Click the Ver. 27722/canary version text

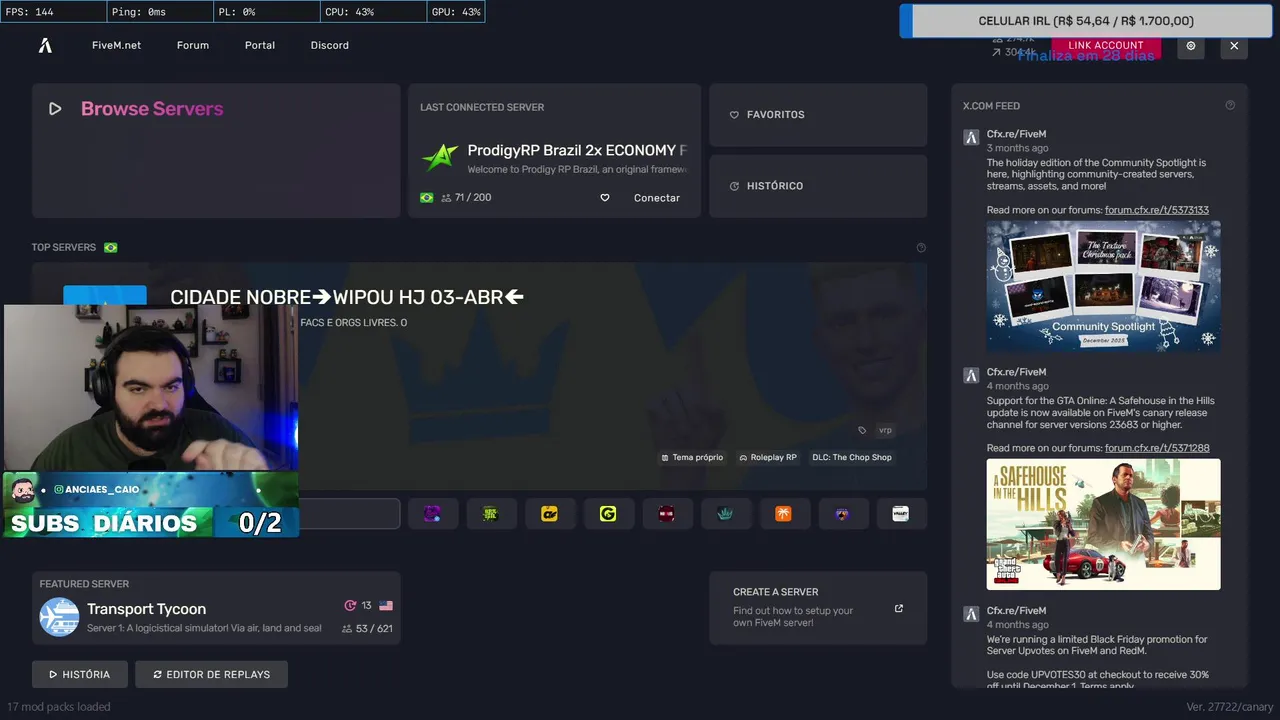(1230, 707)
